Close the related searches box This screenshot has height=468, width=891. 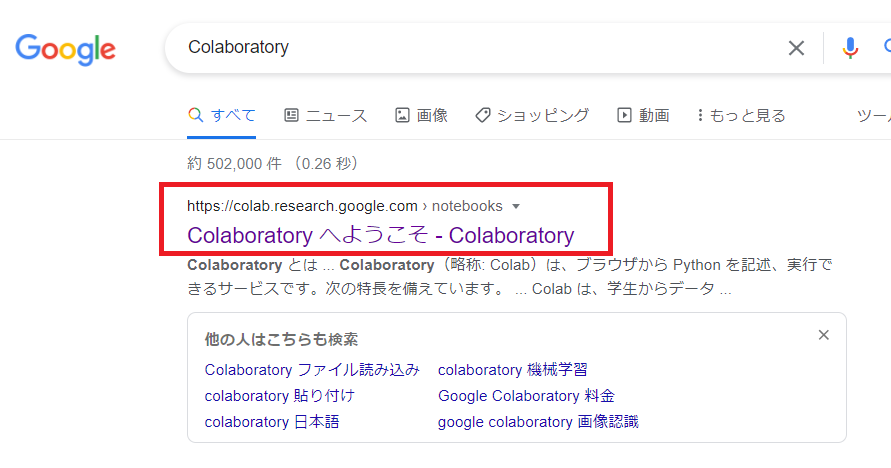coord(823,335)
